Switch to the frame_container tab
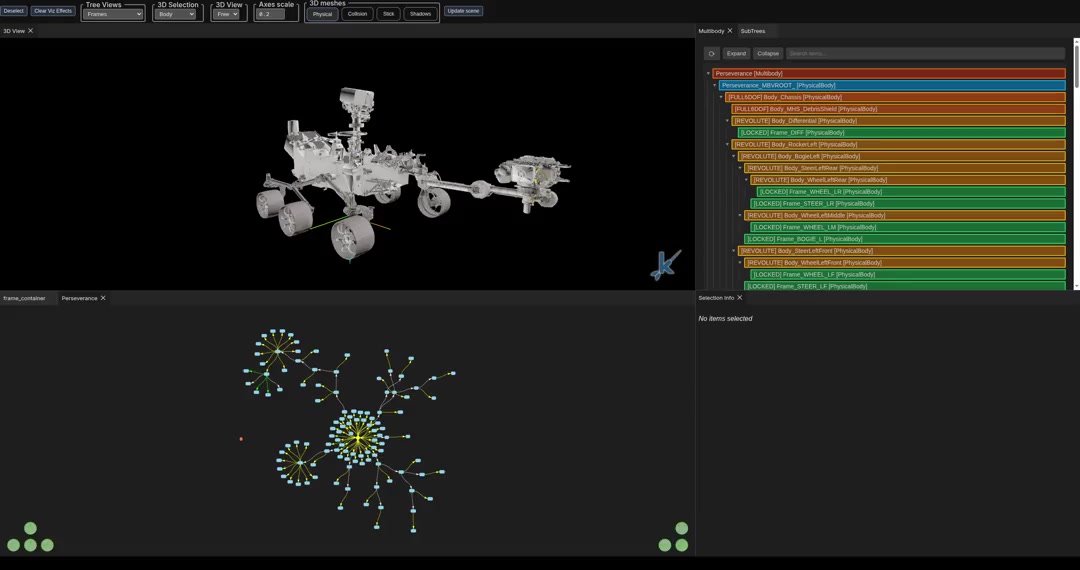The width and height of the screenshot is (1080, 570). pyautogui.click(x=24, y=298)
